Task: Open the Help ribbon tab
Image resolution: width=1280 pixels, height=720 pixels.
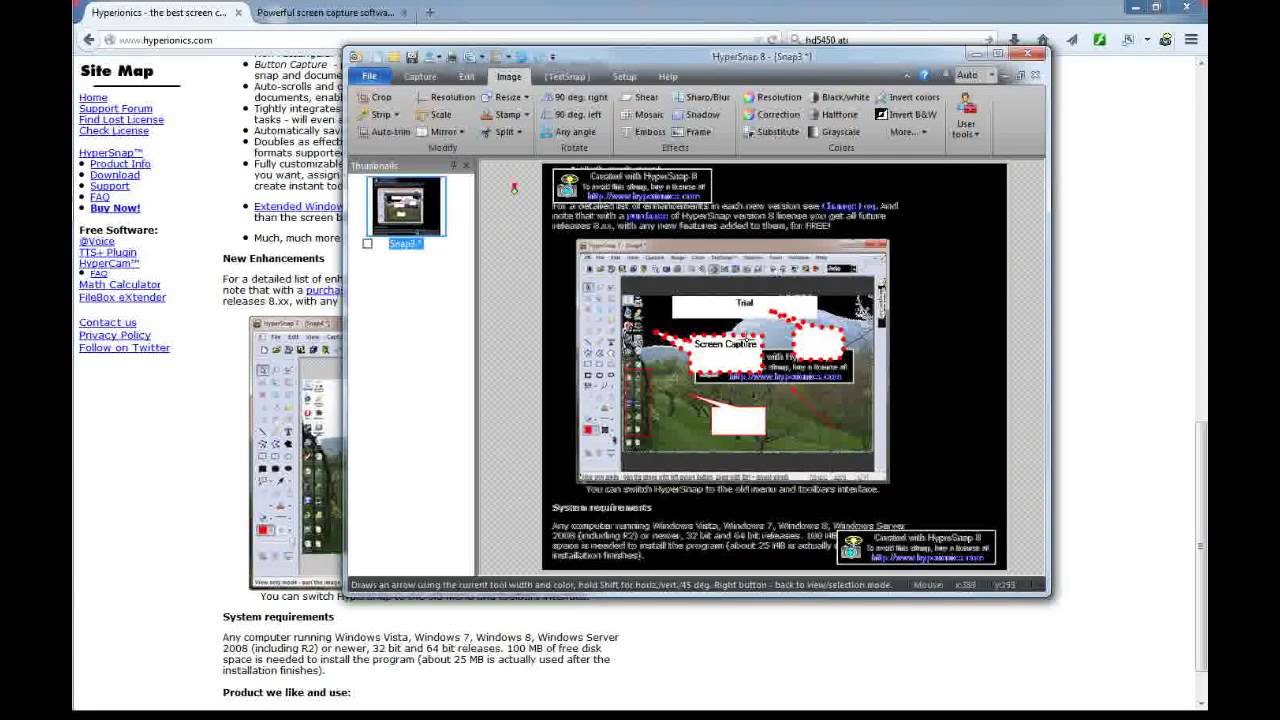Action: [668, 76]
